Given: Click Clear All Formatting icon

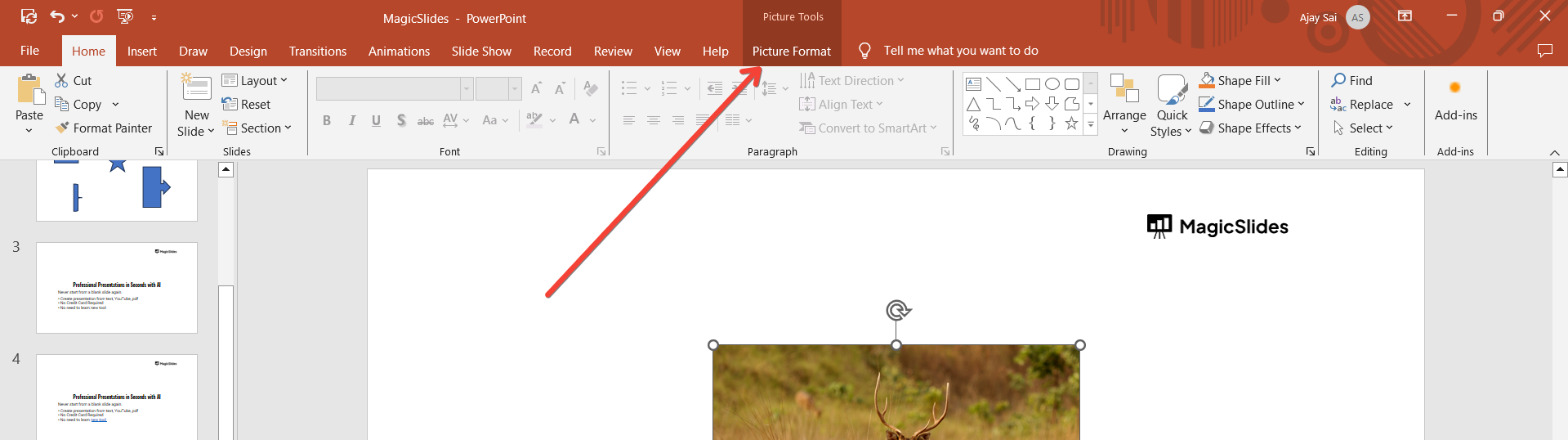Looking at the screenshot, I should 591,88.
